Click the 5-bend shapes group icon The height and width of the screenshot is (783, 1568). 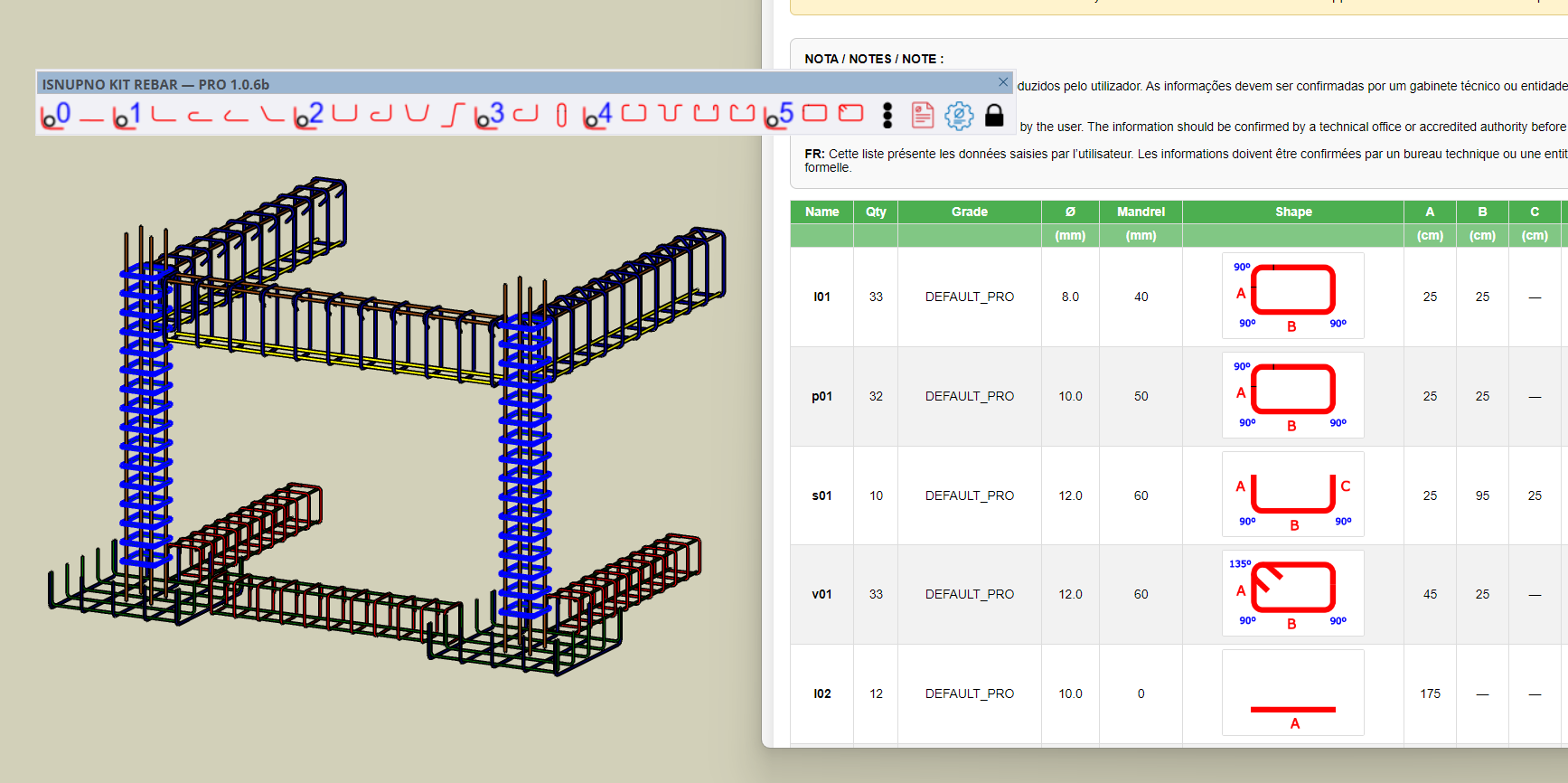[x=778, y=115]
